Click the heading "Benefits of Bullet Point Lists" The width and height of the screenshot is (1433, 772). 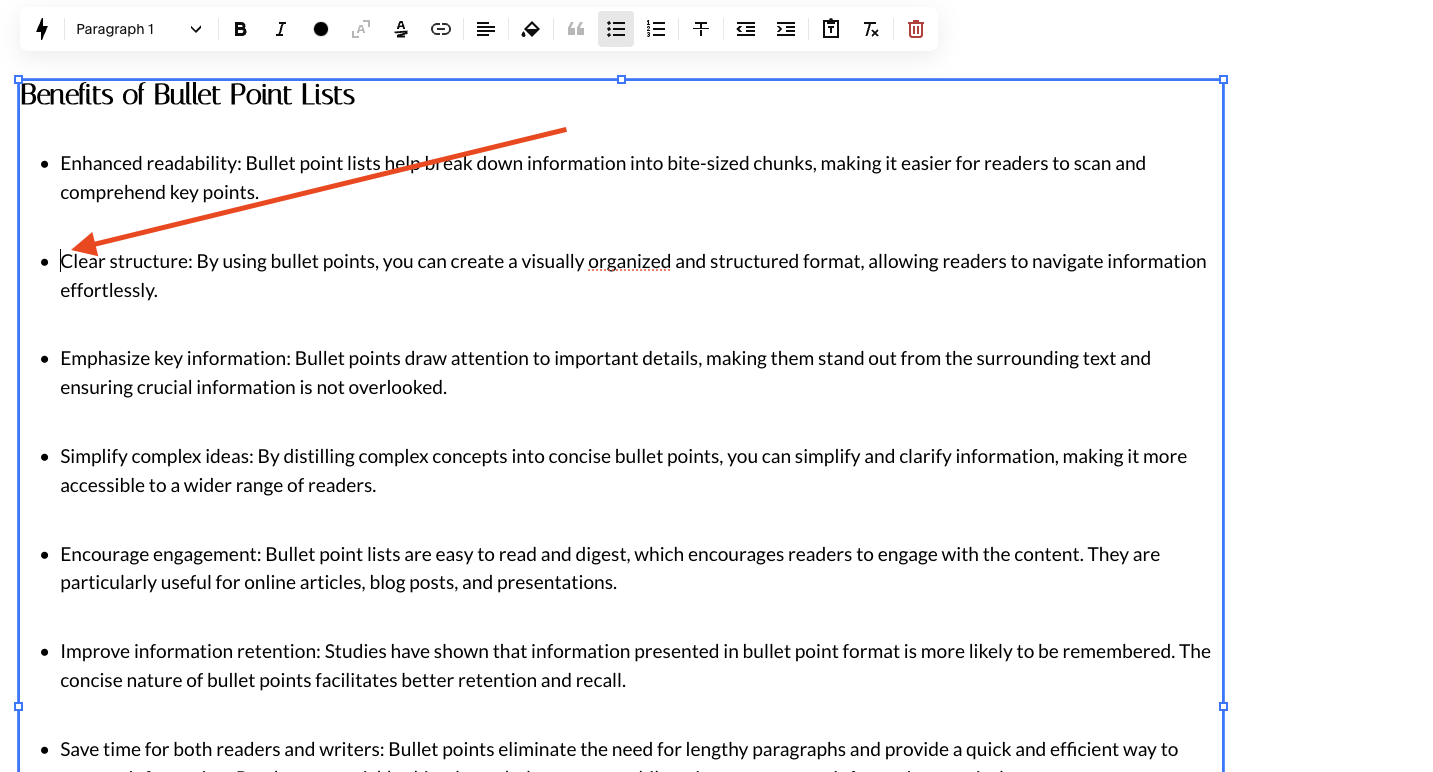click(188, 95)
